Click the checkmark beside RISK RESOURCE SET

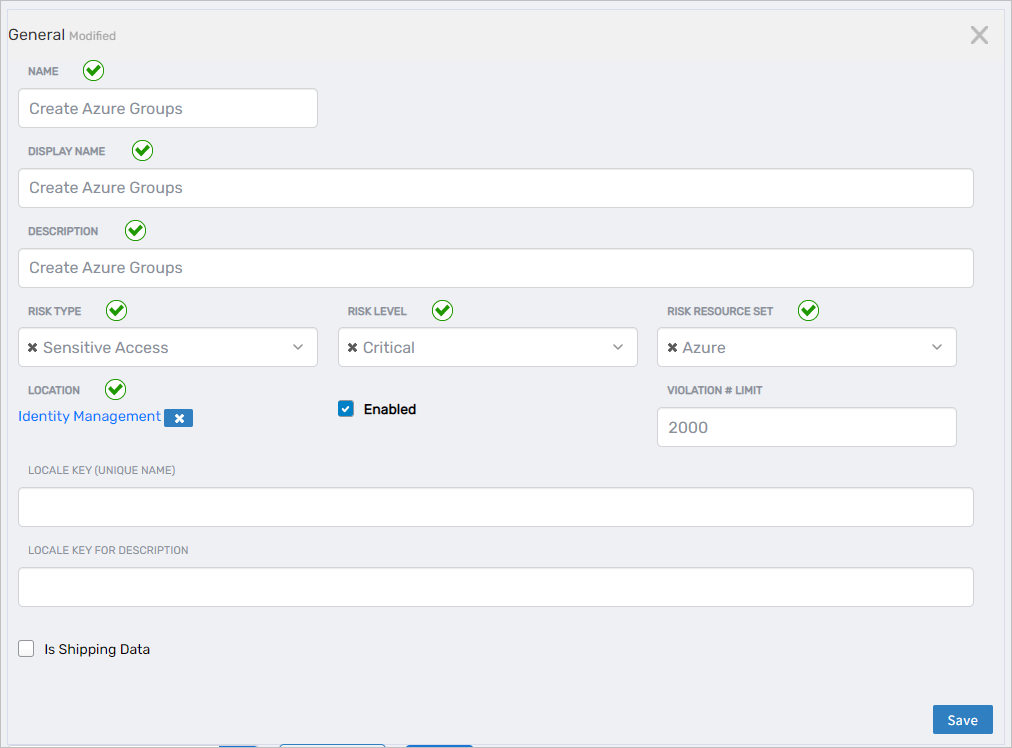coord(808,311)
